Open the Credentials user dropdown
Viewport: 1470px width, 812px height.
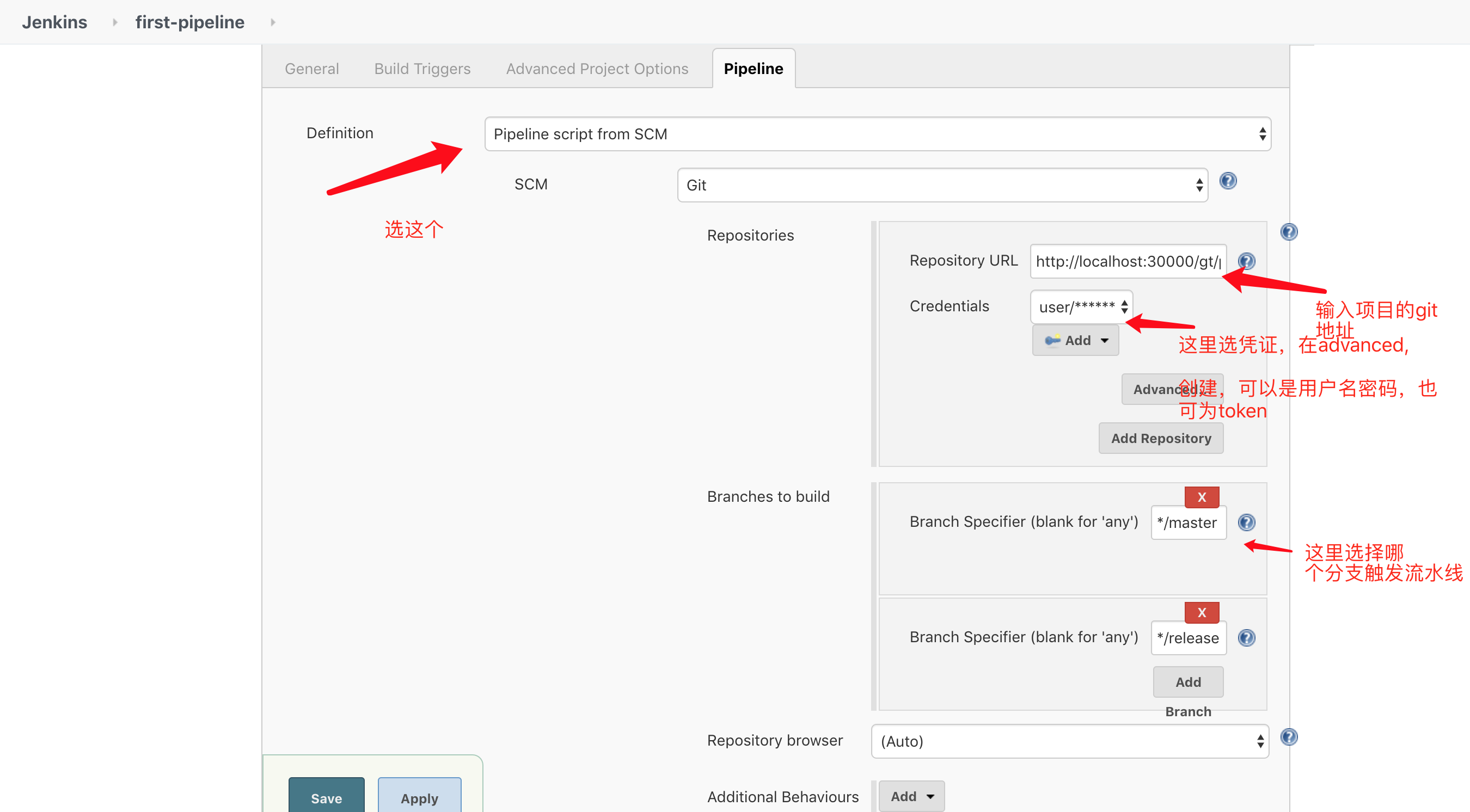(1081, 307)
